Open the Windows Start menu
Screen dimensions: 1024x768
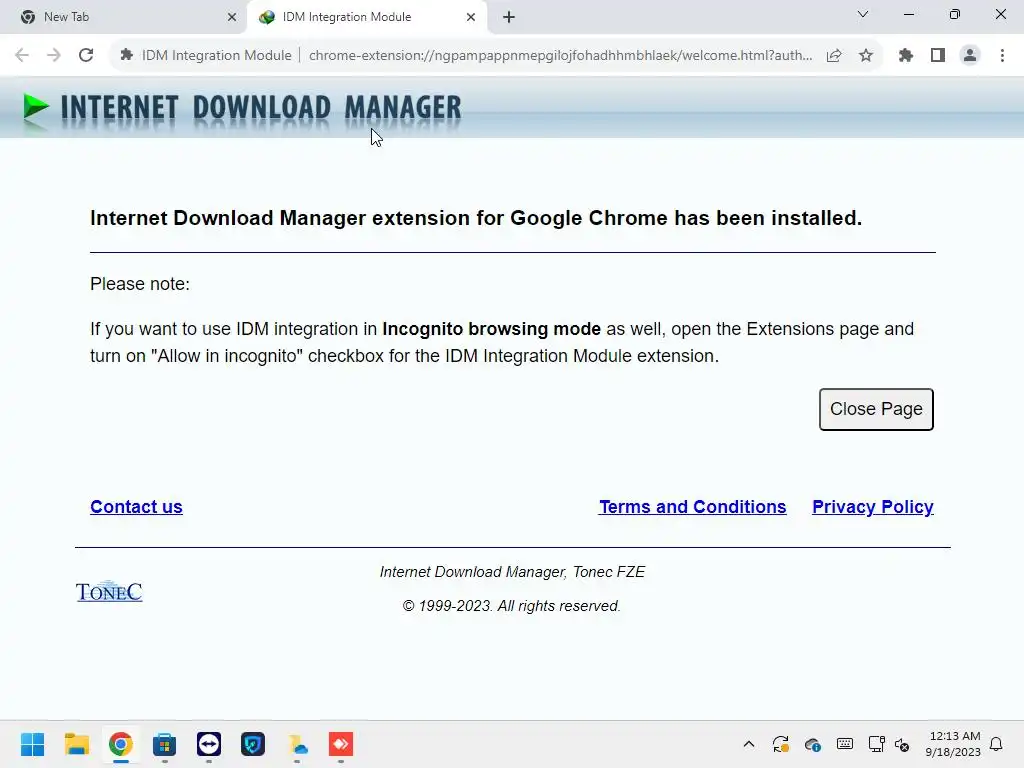tap(33, 744)
